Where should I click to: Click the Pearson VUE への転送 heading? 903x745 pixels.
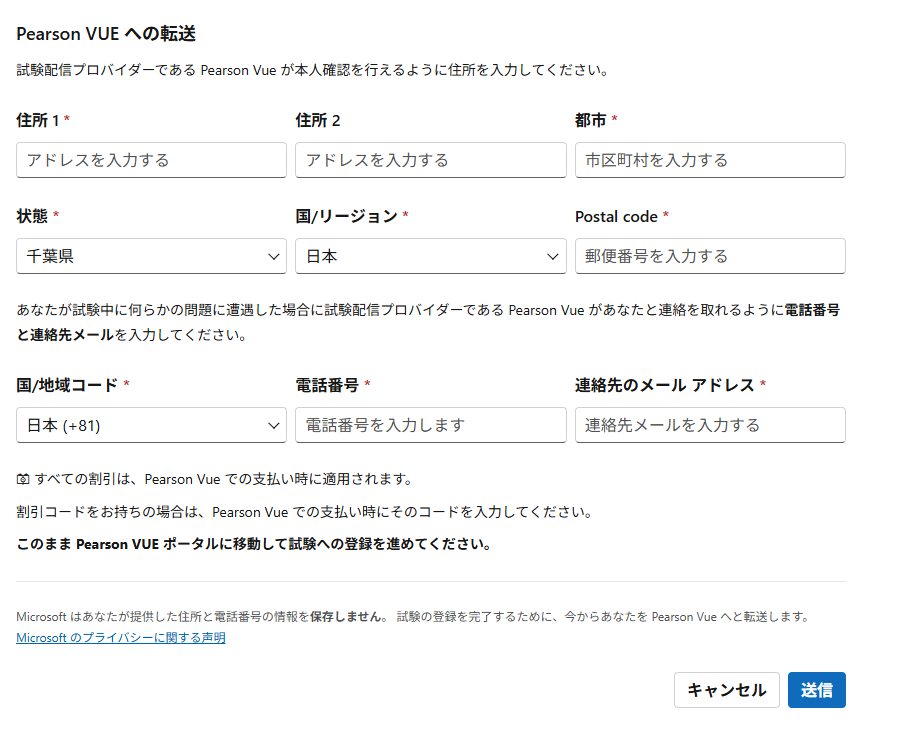(106, 34)
